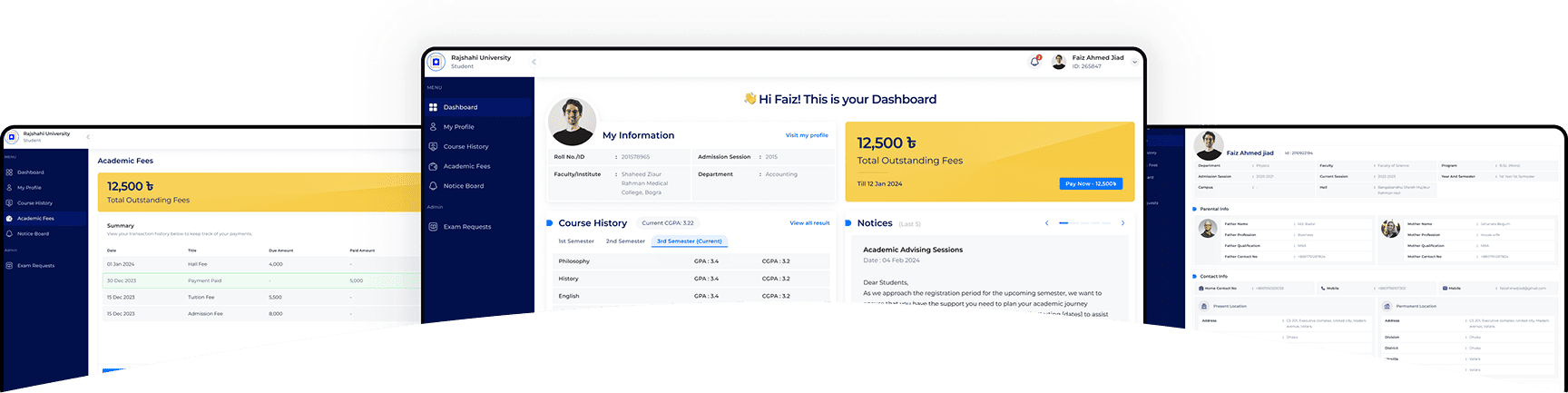Image resolution: width=1568 pixels, height=393 pixels.
Task: Follow the Visit my profile link
Action: coord(807,135)
